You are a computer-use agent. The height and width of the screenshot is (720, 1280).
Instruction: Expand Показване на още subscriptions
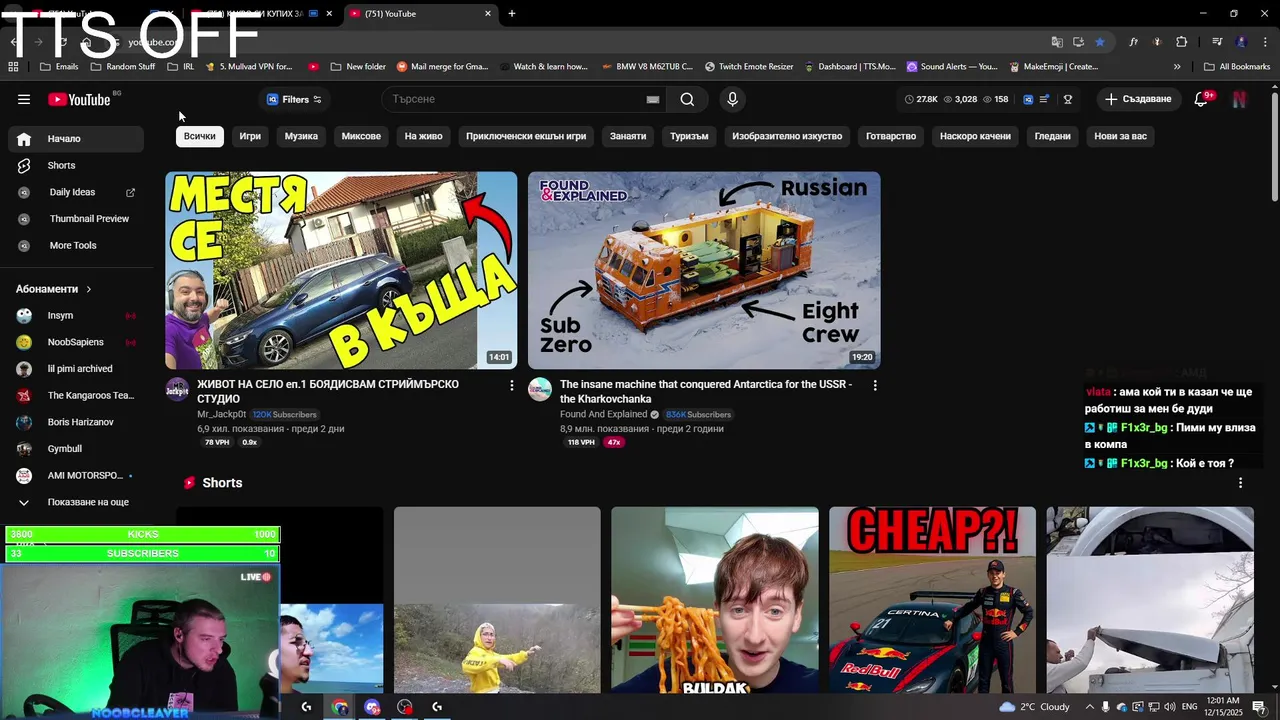click(76, 502)
